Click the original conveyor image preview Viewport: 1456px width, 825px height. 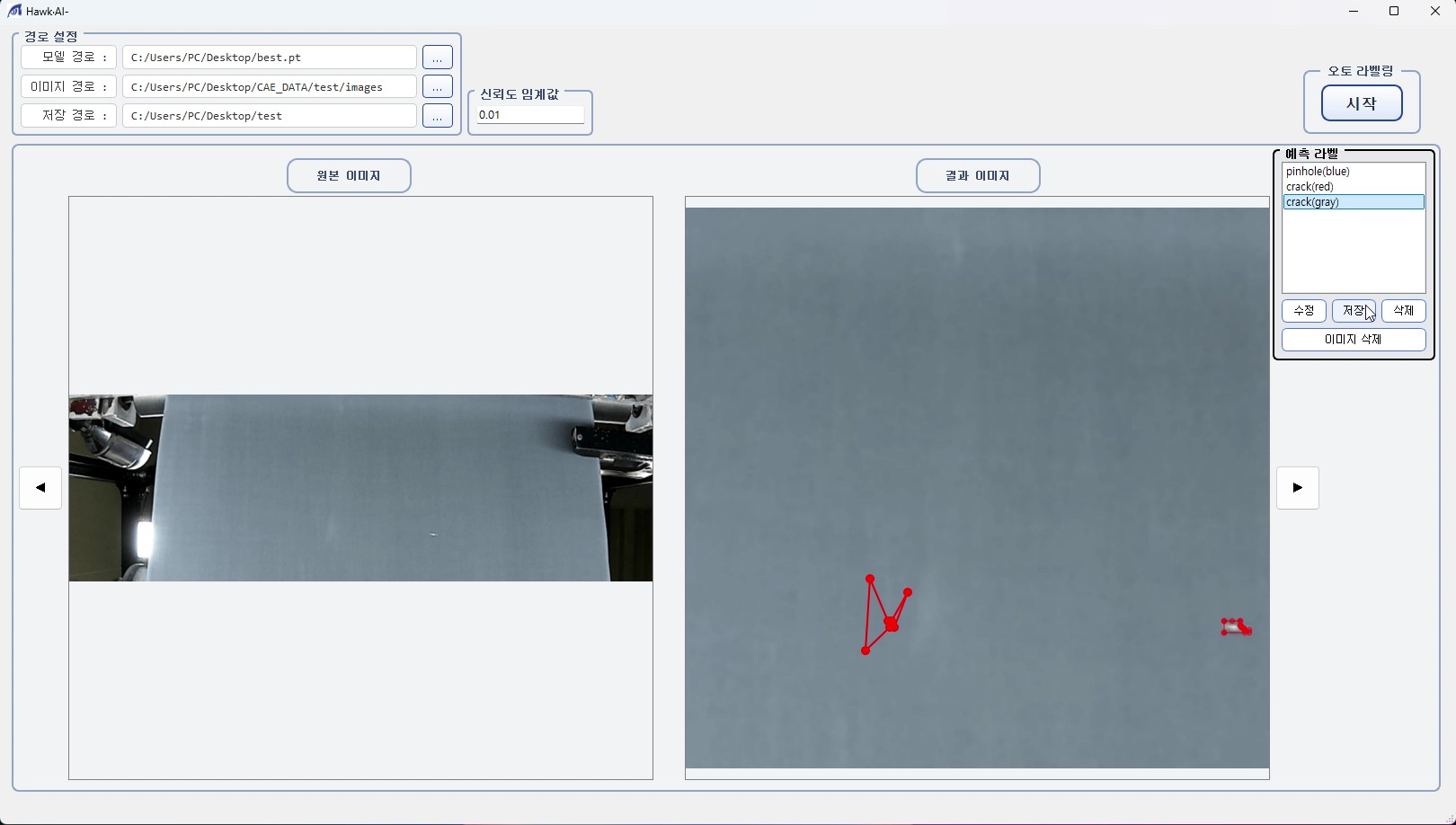tap(360, 488)
